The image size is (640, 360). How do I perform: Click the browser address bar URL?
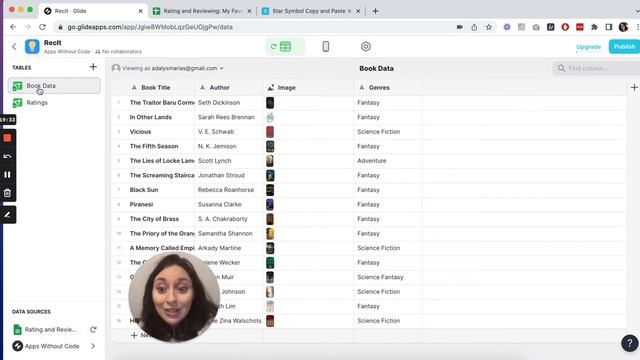click(x=150, y=27)
